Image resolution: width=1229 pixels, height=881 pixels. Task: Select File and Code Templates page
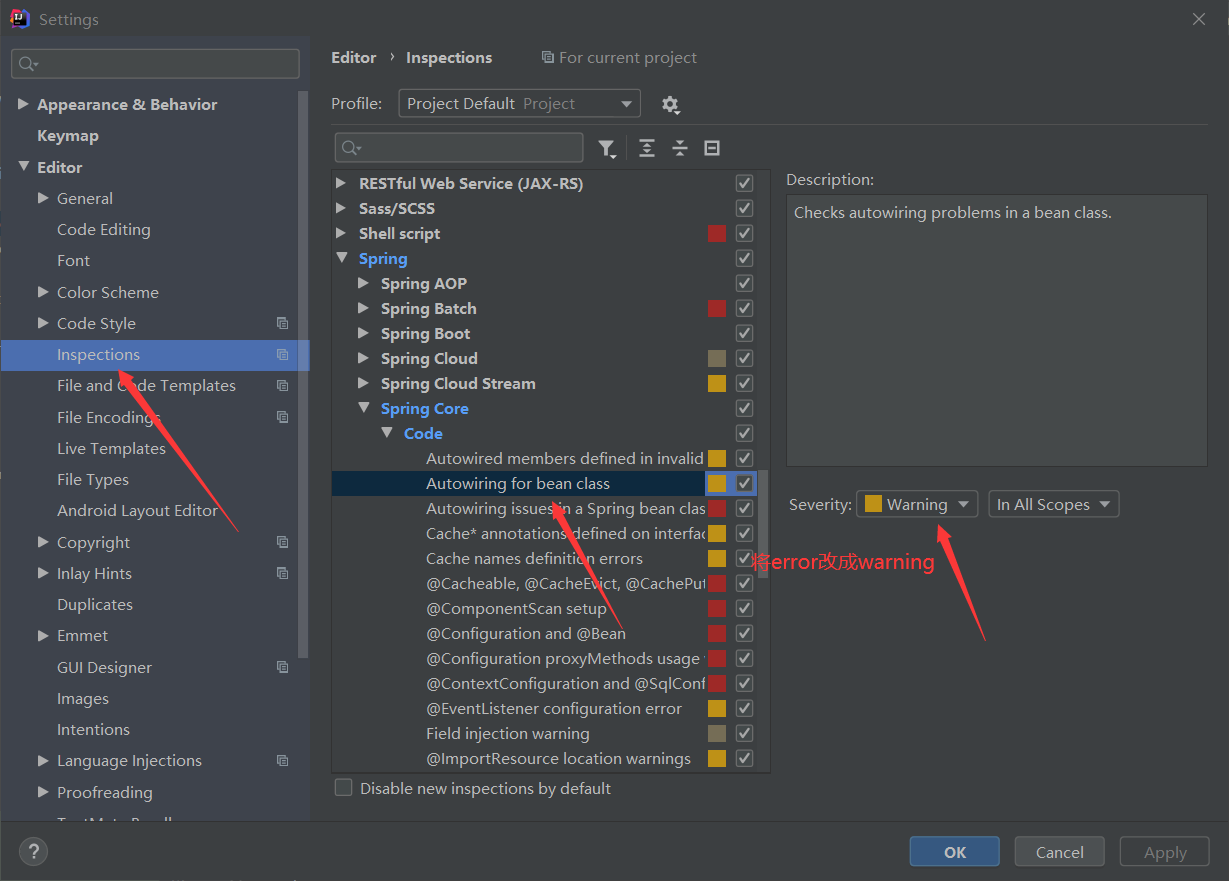coord(146,385)
